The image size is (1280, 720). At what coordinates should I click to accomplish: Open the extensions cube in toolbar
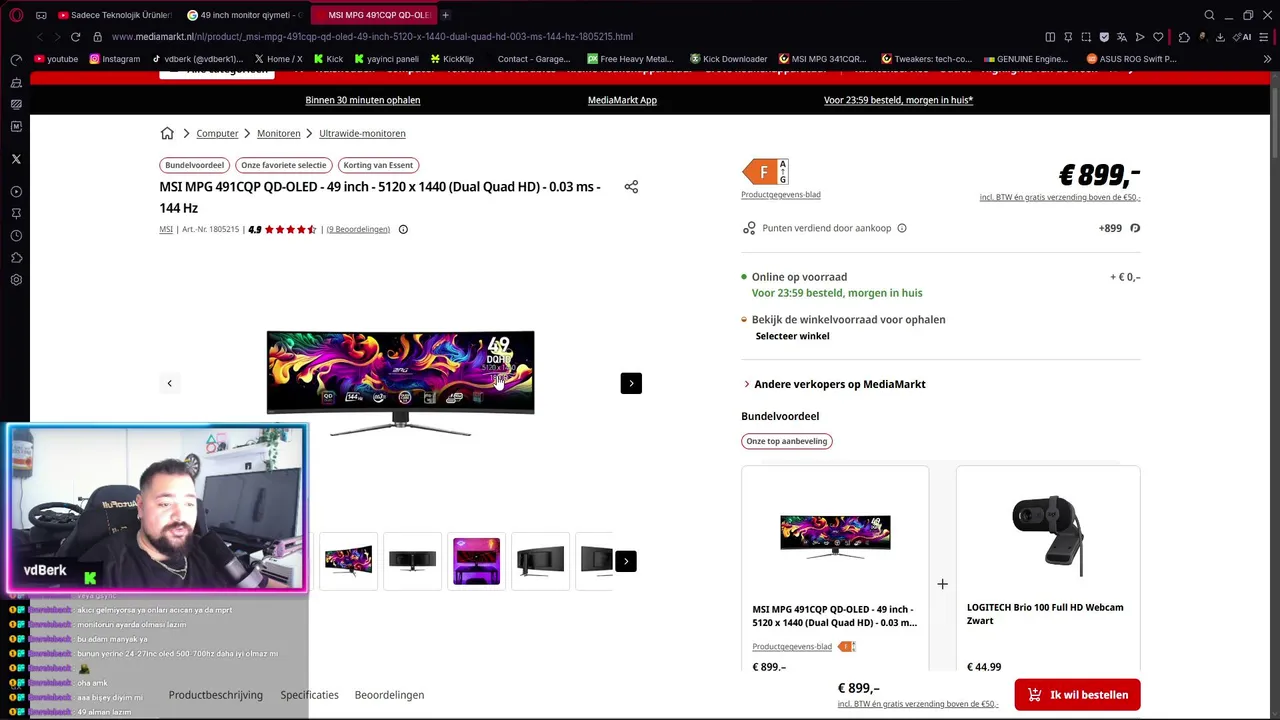[1184, 37]
